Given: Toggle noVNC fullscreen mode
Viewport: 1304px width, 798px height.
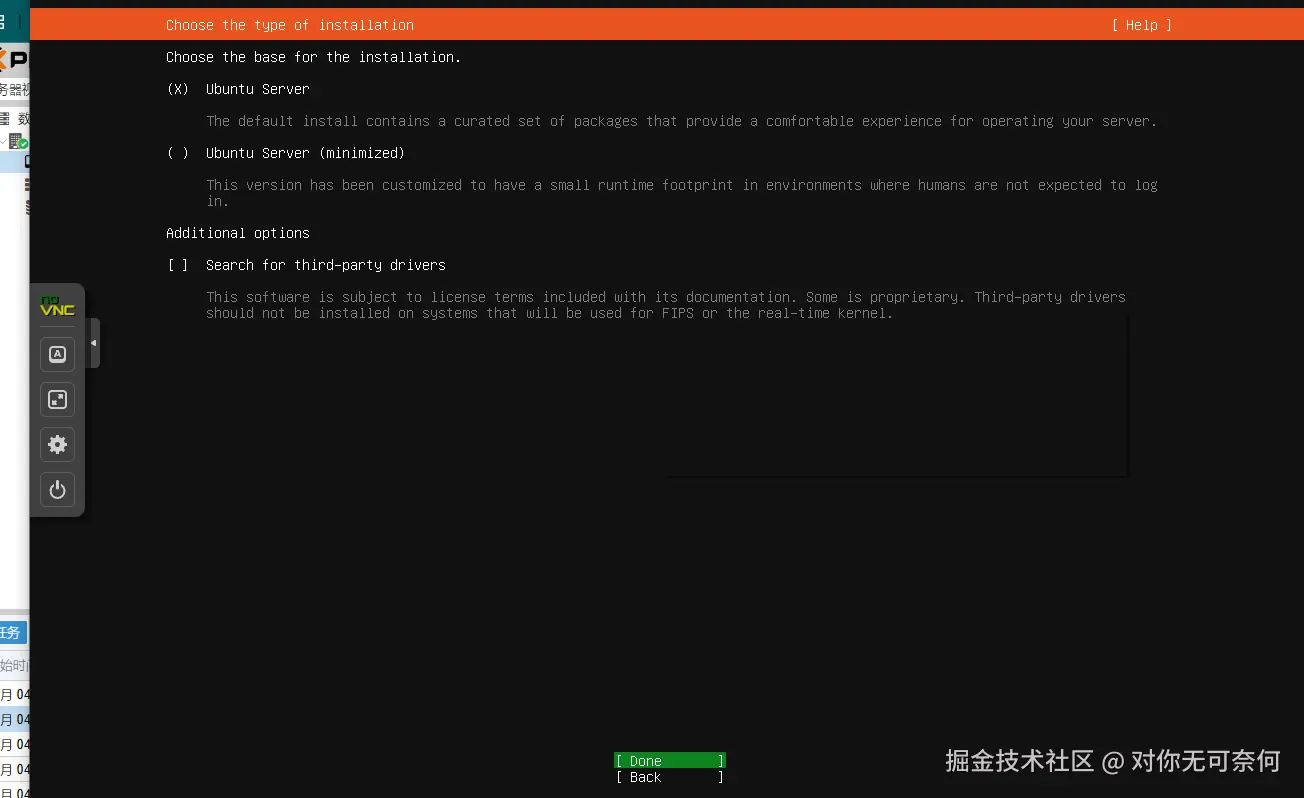Looking at the screenshot, I should click(57, 399).
